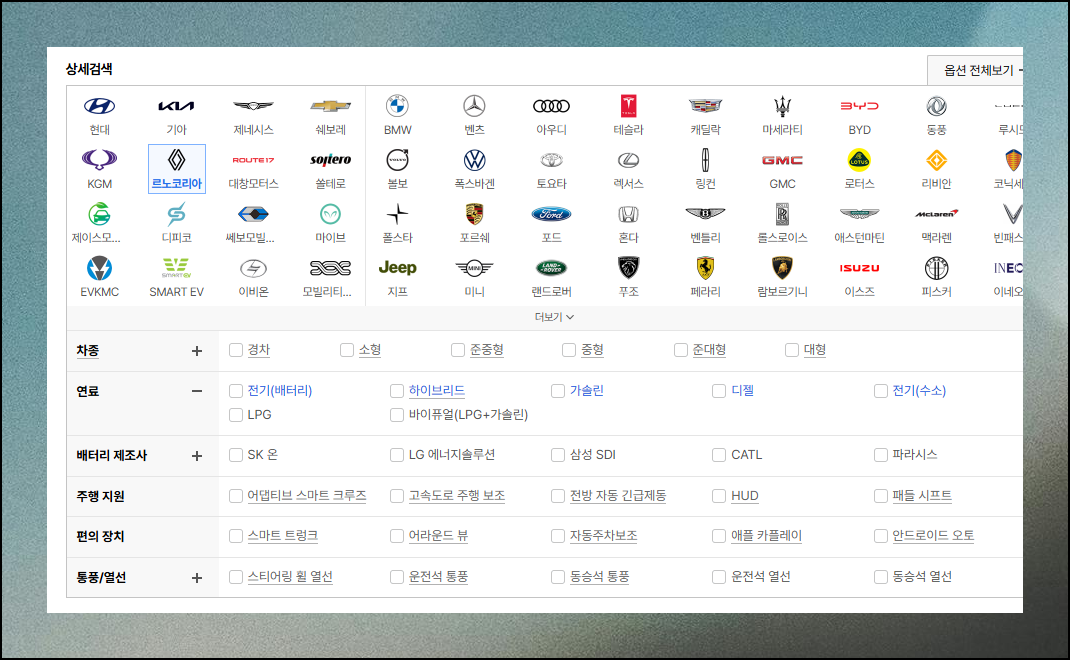Choose the Lotus (로터스) logo

[859, 160]
